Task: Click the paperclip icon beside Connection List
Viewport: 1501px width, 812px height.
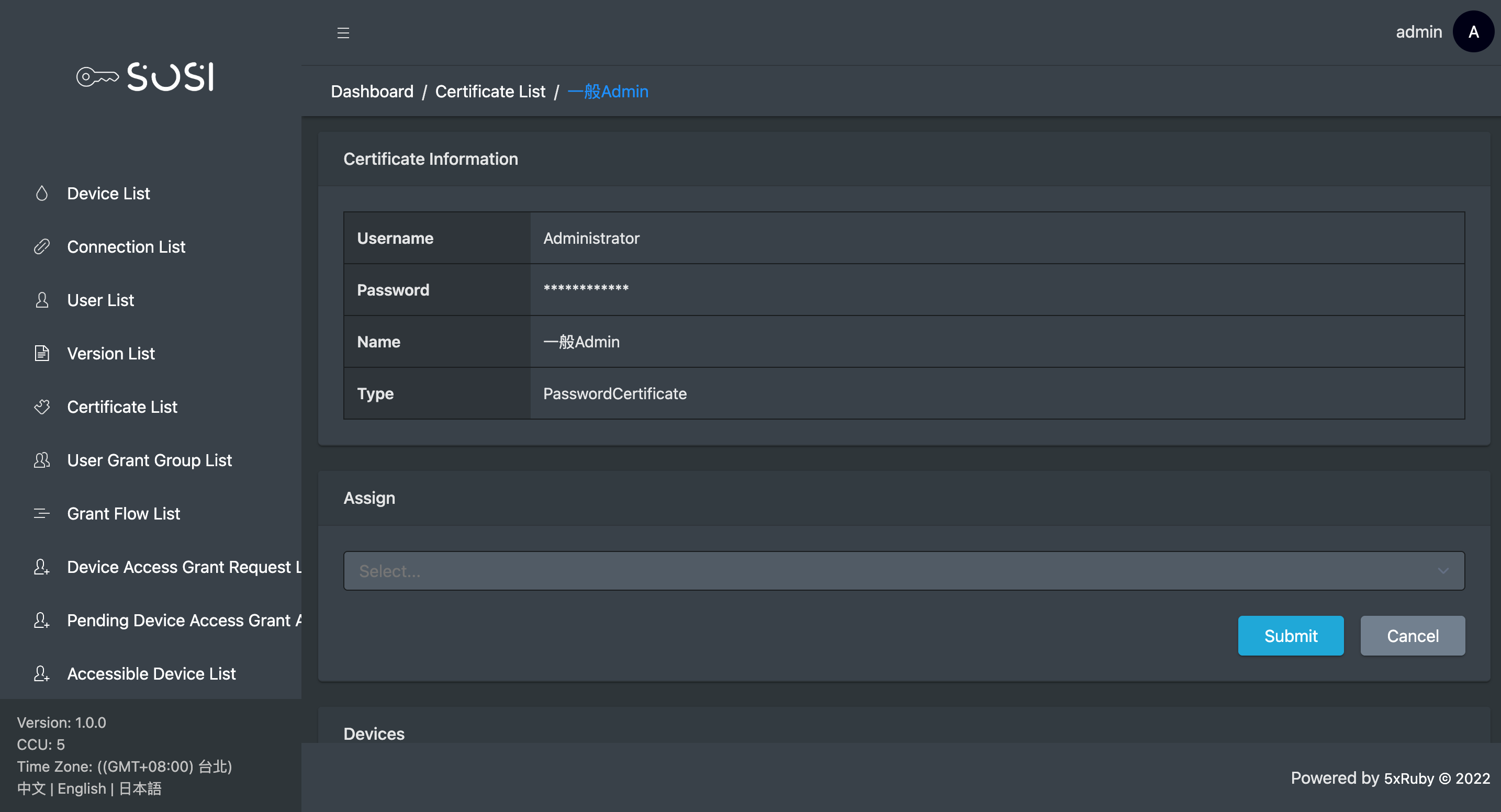Action: tap(41, 247)
